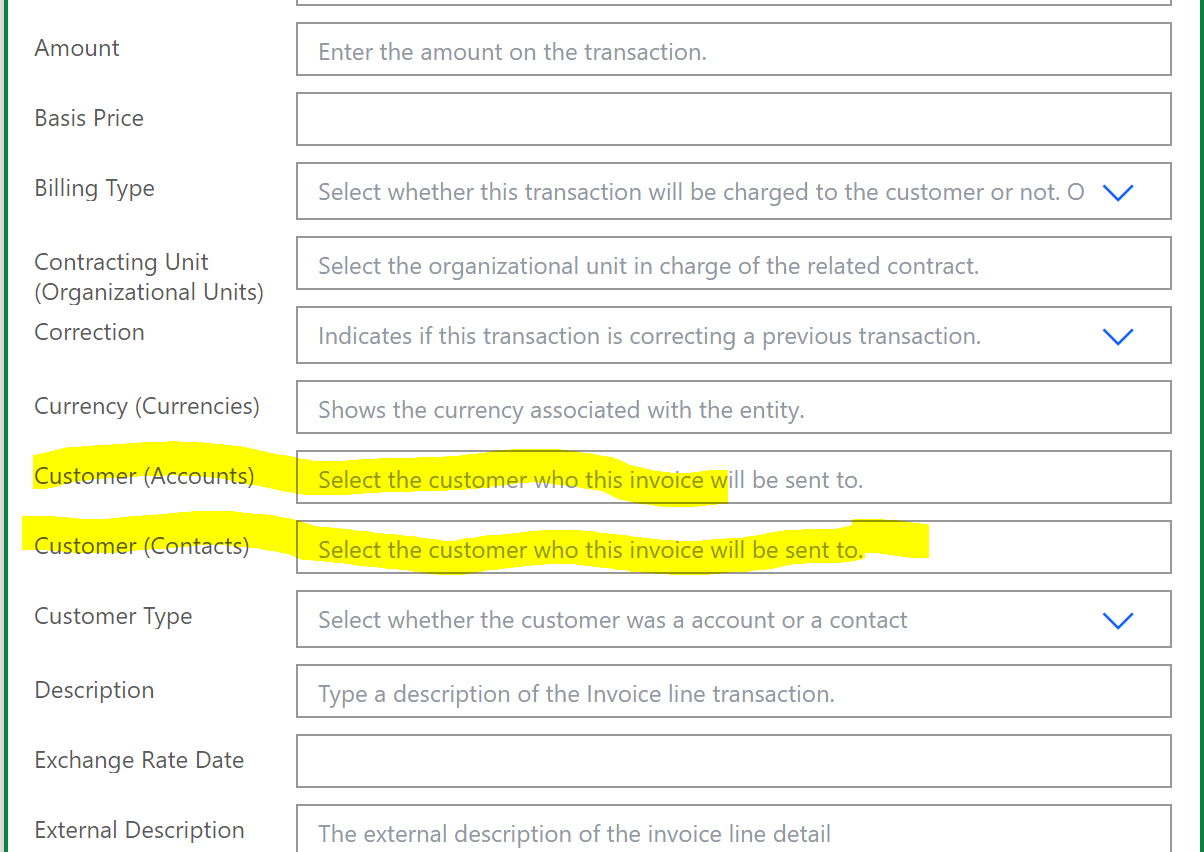
Task: Click the Contracting Unit field
Action: coord(733,263)
